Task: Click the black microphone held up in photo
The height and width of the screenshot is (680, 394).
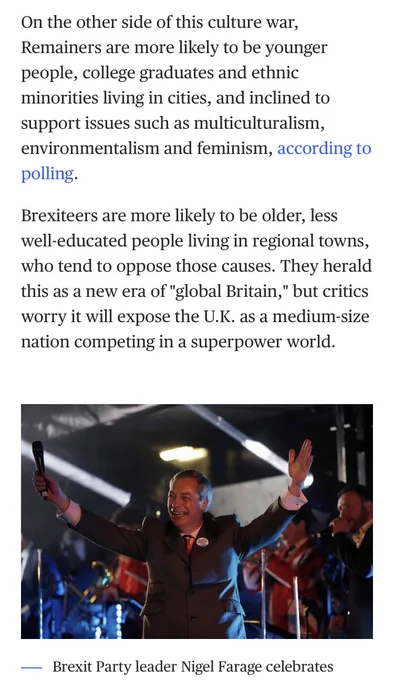Action: [x=39, y=468]
